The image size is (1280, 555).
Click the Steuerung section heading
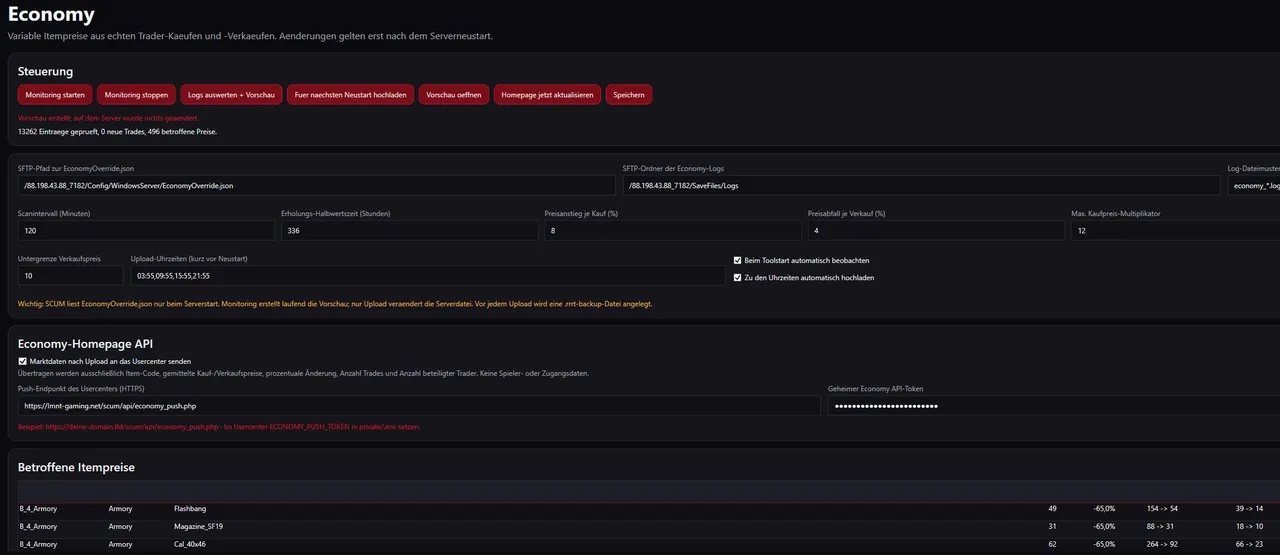tap(45, 71)
